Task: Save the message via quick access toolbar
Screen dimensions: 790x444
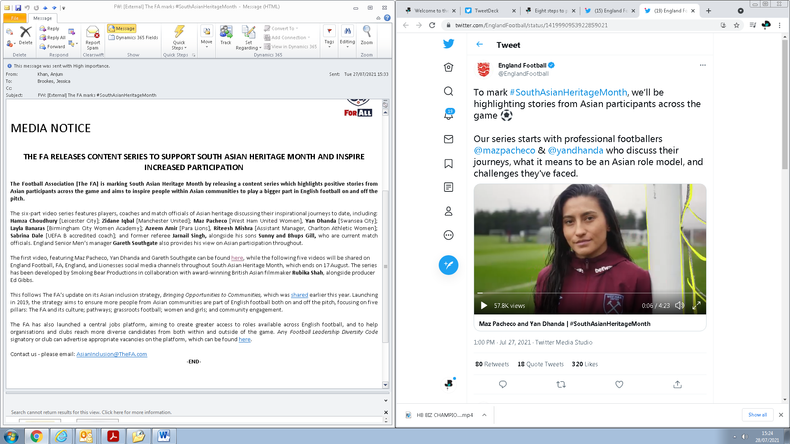Action: pos(18,8)
